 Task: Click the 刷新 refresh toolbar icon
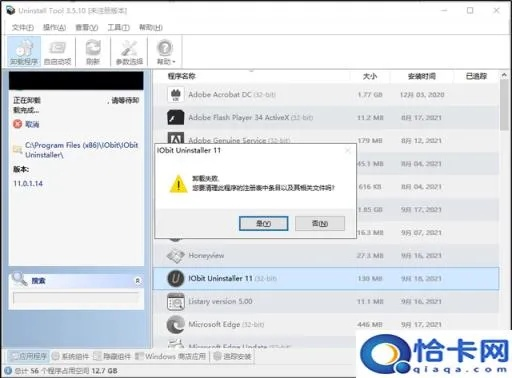(93, 51)
